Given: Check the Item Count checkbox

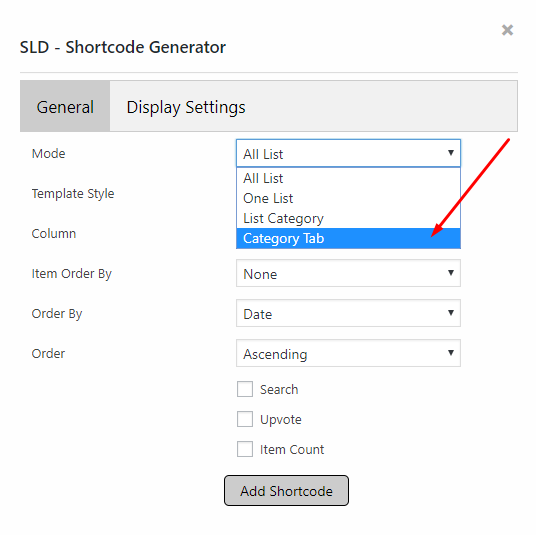Looking at the screenshot, I should (245, 449).
